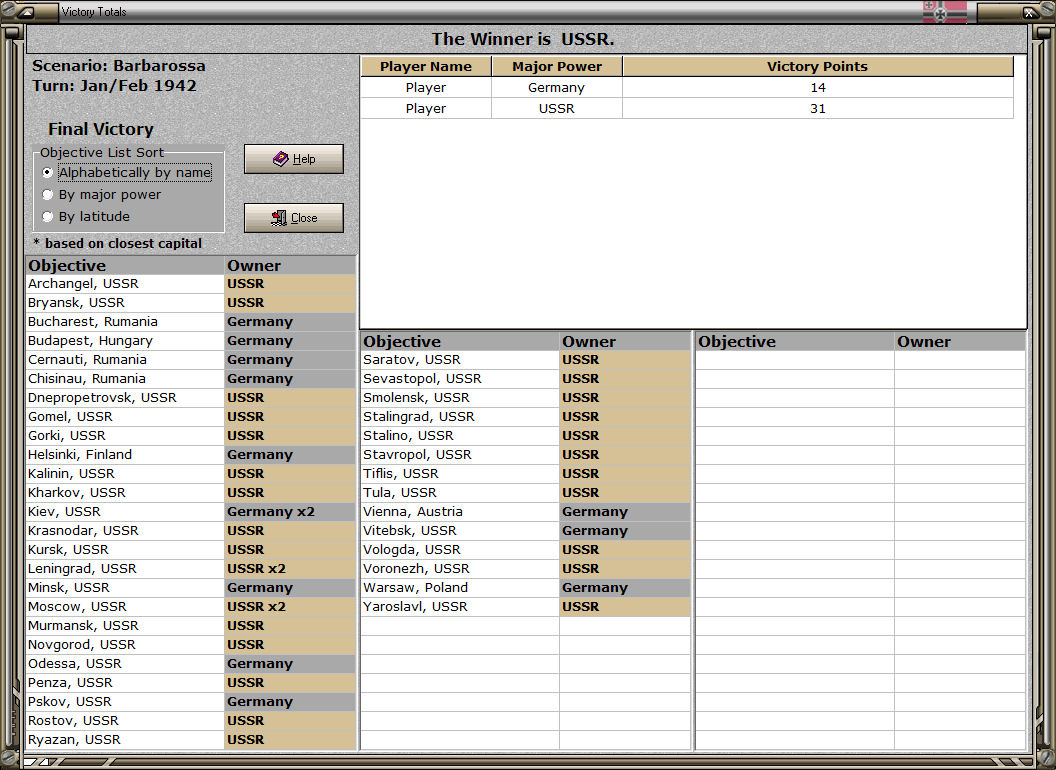
Task: Select the Archangel, USSR objective
Action: tap(125, 284)
